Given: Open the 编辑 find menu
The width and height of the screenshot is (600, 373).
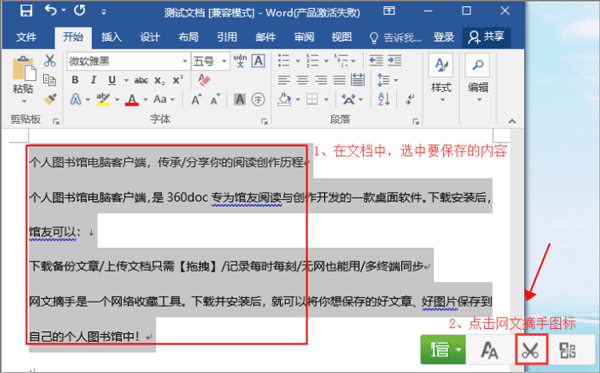Looking at the screenshot, I should click(x=478, y=78).
